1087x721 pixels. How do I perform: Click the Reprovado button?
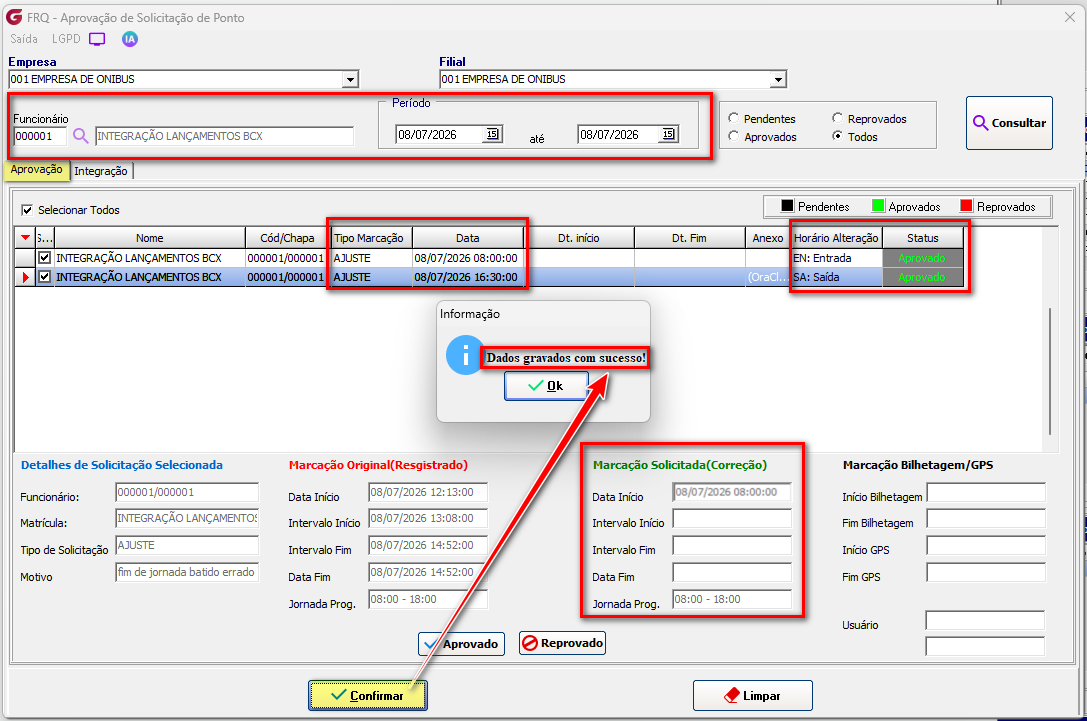(562, 643)
